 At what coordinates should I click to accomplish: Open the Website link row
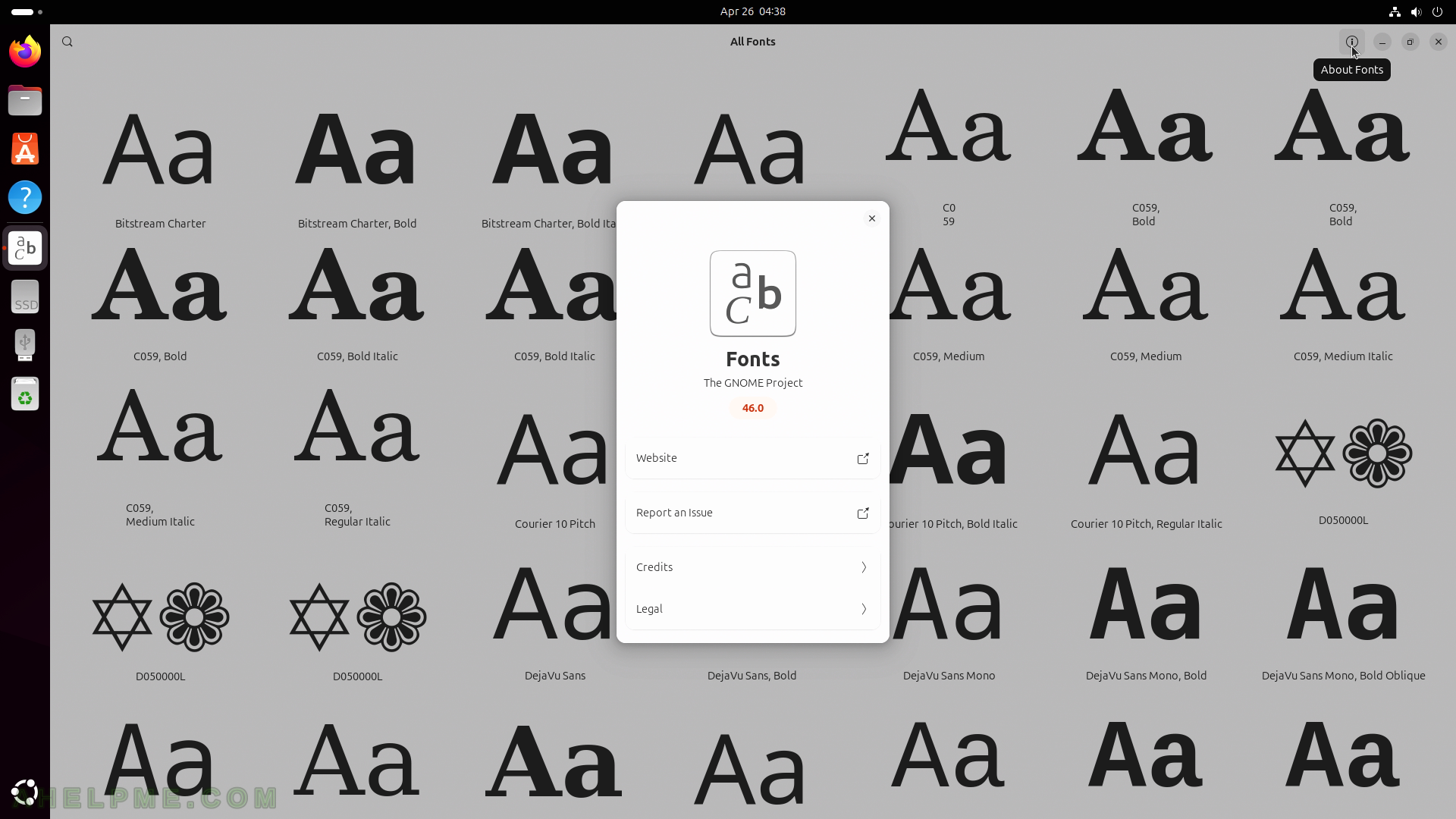pos(752,458)
